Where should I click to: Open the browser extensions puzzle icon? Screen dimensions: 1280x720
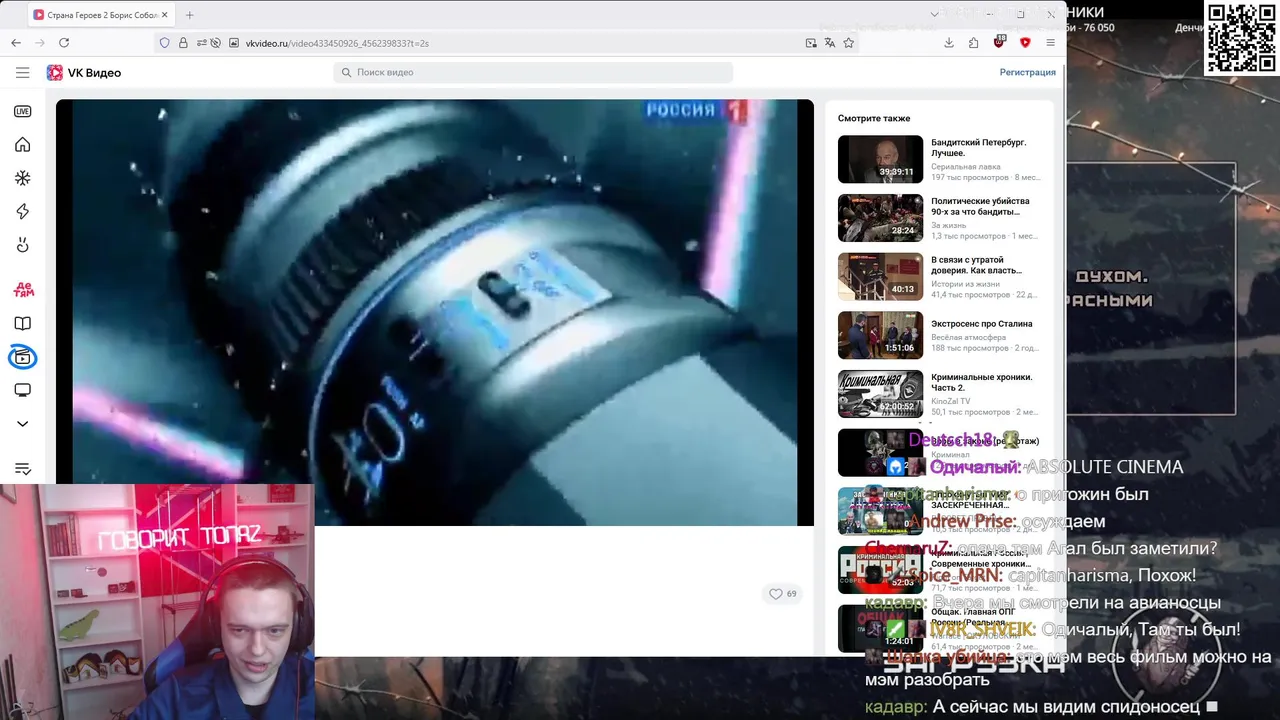pos(973,43)
